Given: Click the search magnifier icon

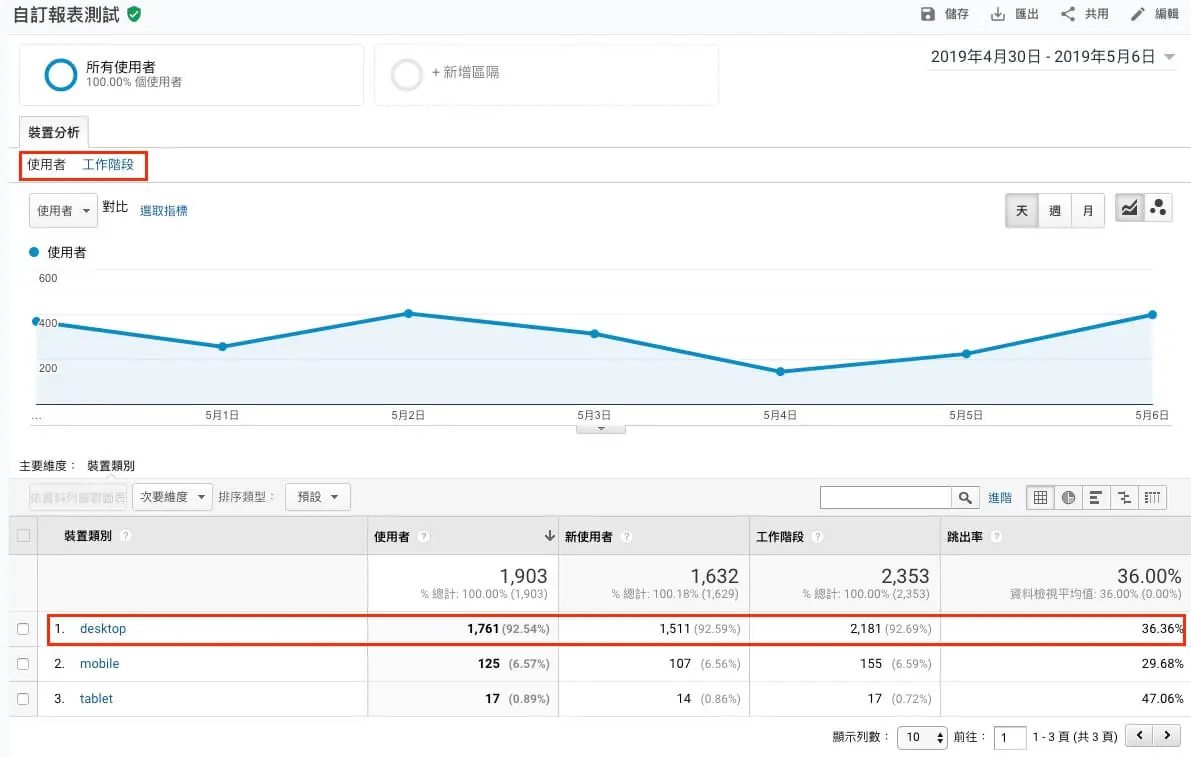Looking at the screenshot, I should point(965,498).
